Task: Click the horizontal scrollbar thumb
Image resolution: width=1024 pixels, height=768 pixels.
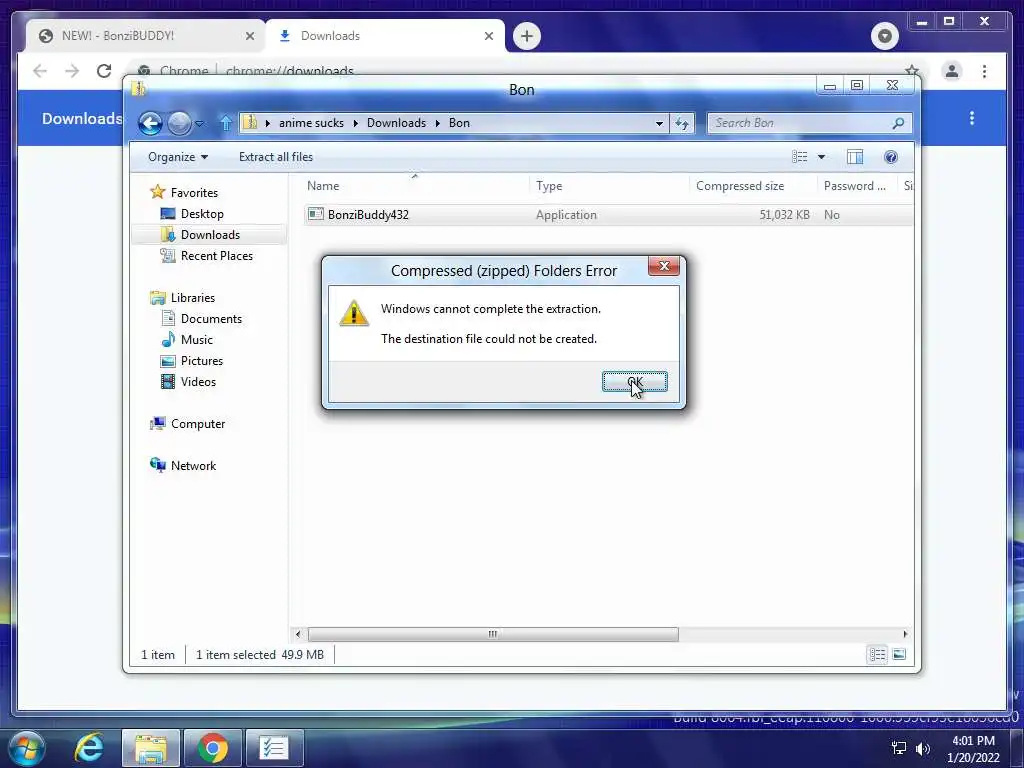Action: 493,634
